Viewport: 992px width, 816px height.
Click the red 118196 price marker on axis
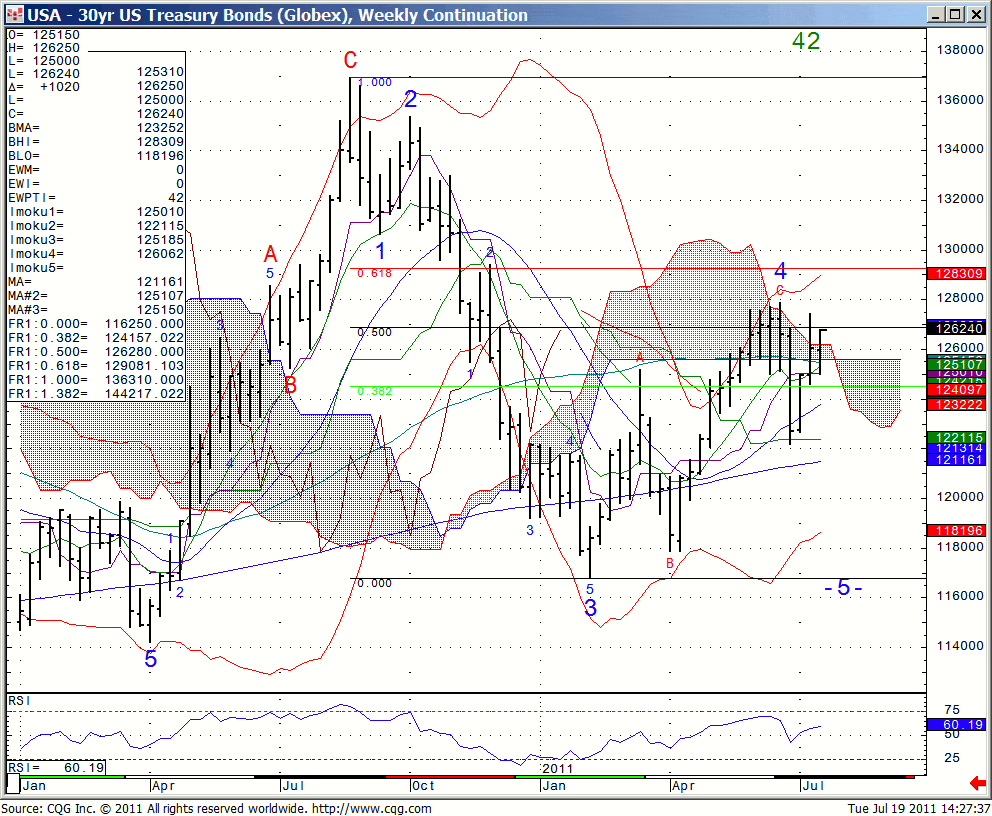[x=957, y=531]
